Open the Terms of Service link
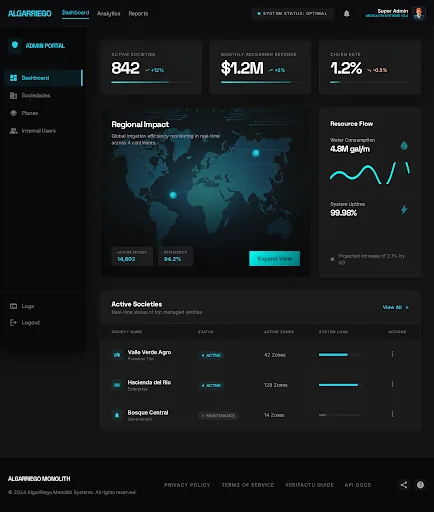Screen dimensions: 434x512 point(248,485)
